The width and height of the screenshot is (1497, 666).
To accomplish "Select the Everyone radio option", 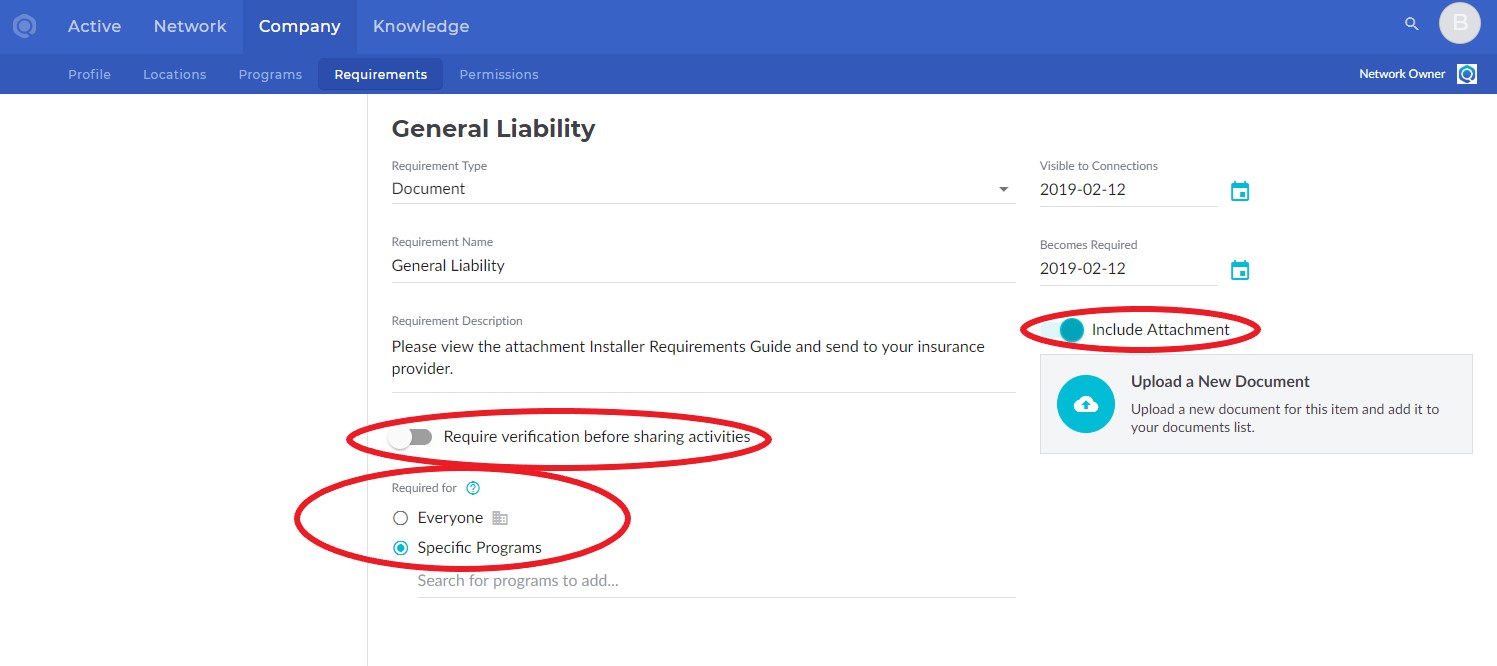I will (401, 518).
